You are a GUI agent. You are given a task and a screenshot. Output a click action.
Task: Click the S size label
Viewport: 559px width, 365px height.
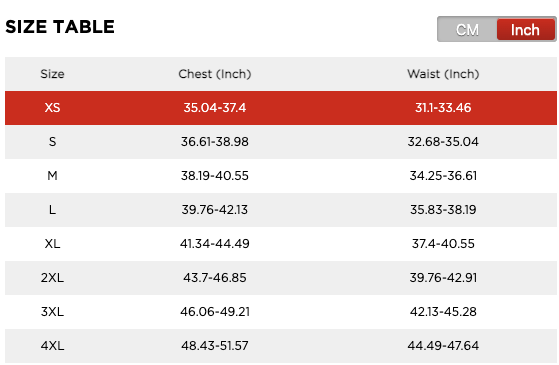(52, 142)
